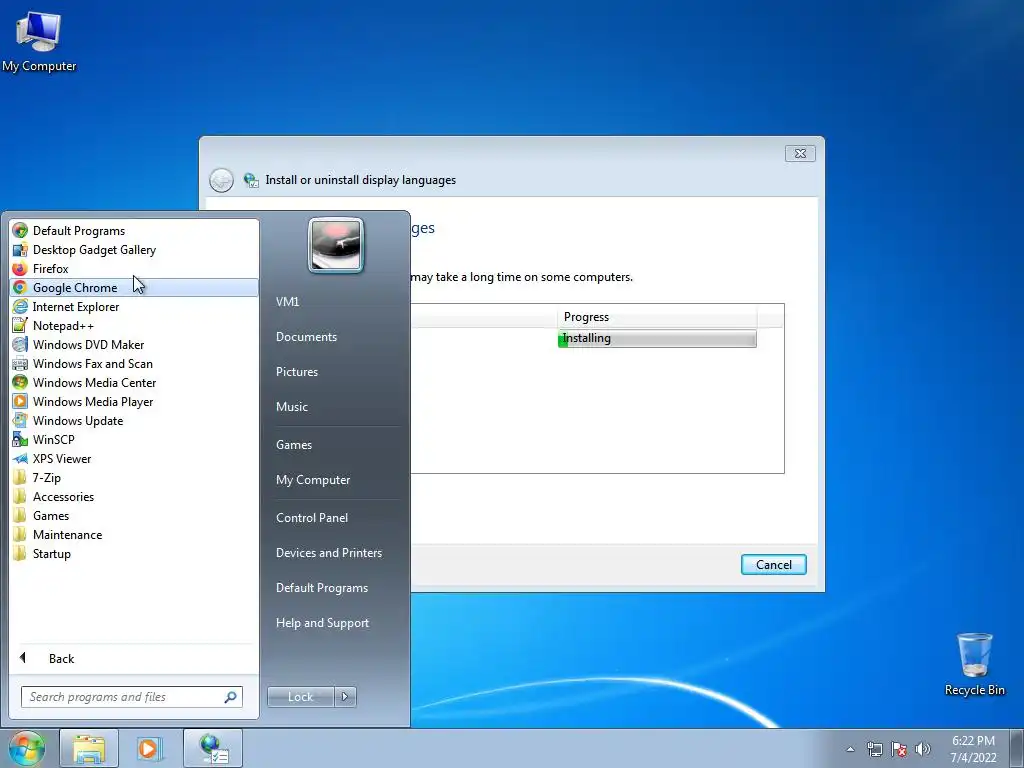The height and width of the screenshot is (768, 1024).
Task: Open WinSCP from programs list
Action: [x=134, y=440]
